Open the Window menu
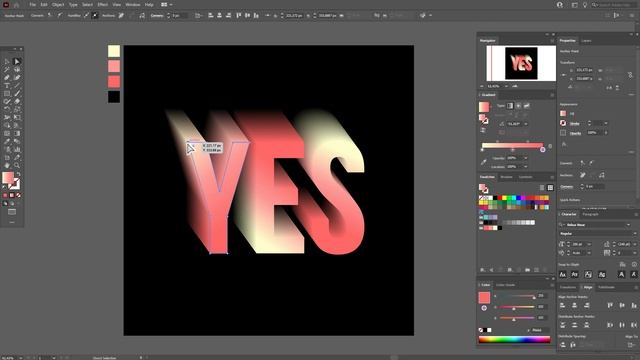The width and height of the screenshot is (640, 360). click(x=133, y=5)
